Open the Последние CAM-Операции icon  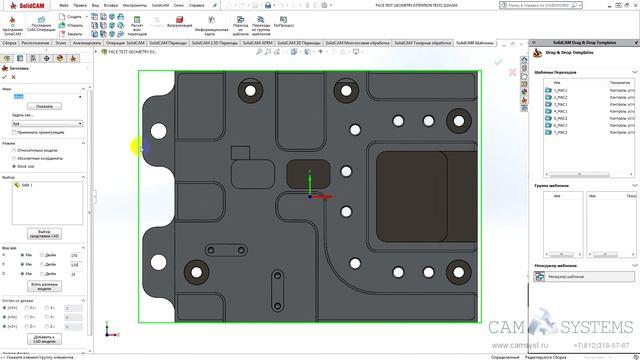(41, 20)
